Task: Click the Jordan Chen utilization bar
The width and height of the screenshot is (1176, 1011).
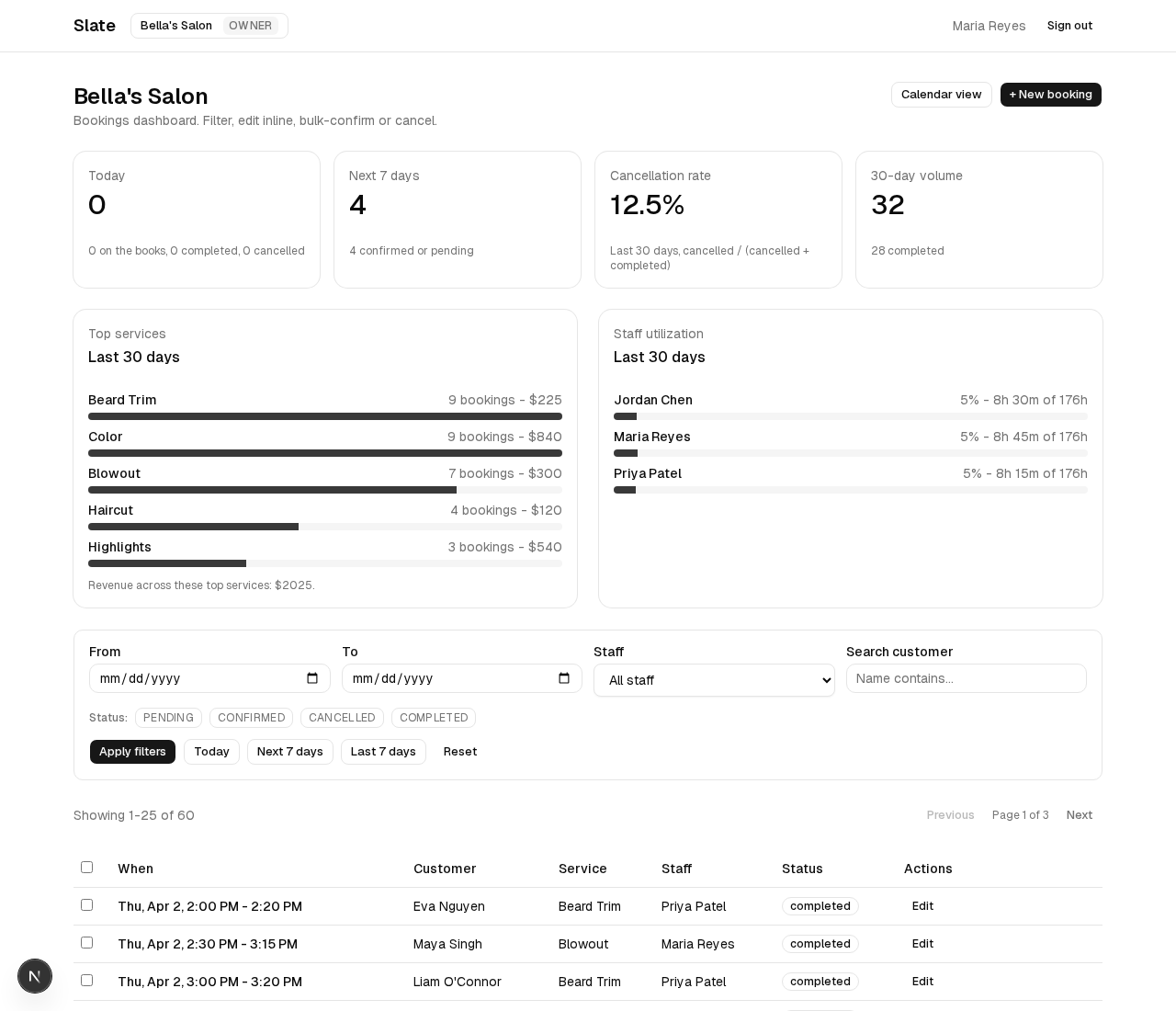Action: coord(851,416)
